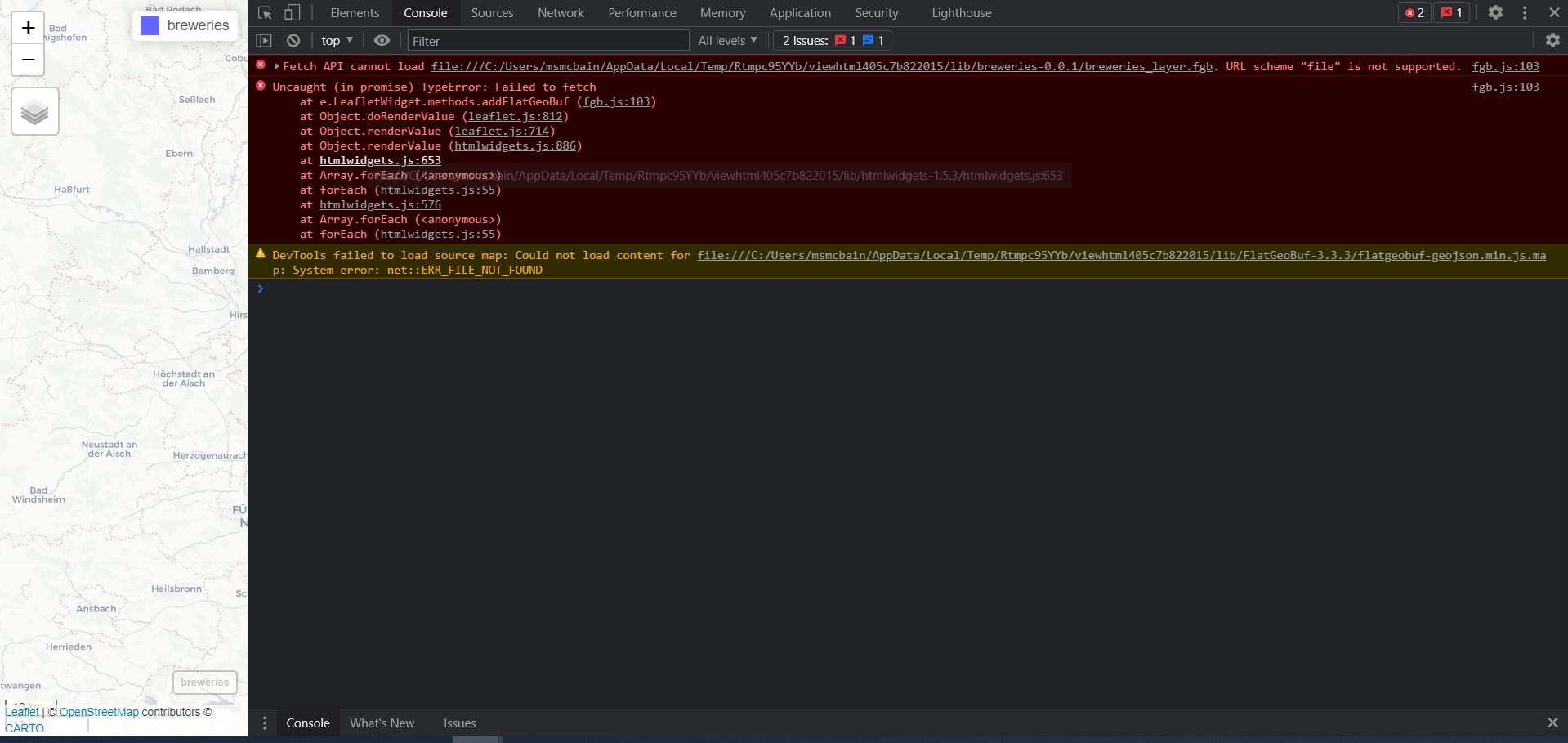Click the breweries legend color swatch
This screenshot has height=743, width=1568.
[x=150, y=26]
